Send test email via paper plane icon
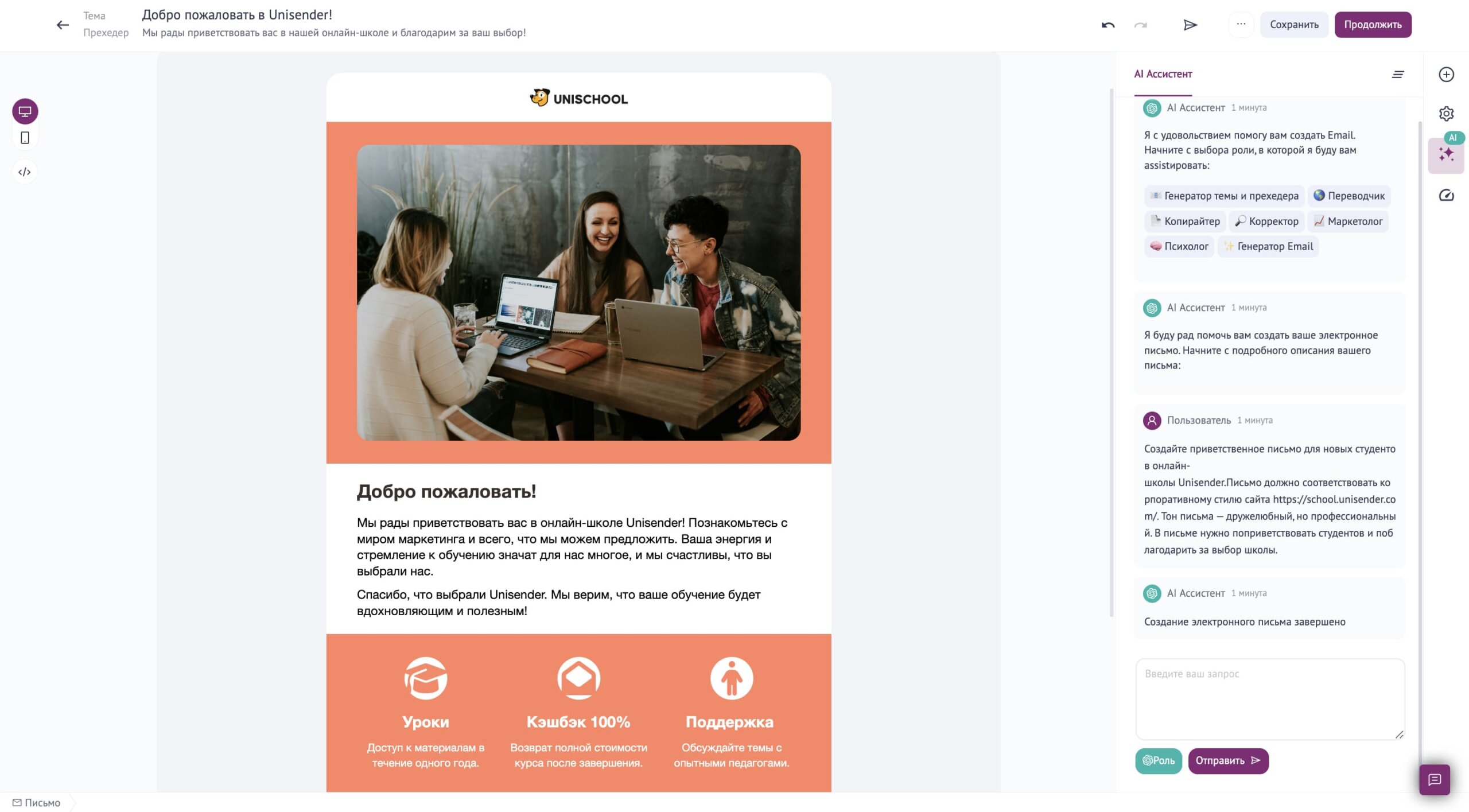Screen dimensions: 1469x812 pyautogui.click(x=1190, y=25)
